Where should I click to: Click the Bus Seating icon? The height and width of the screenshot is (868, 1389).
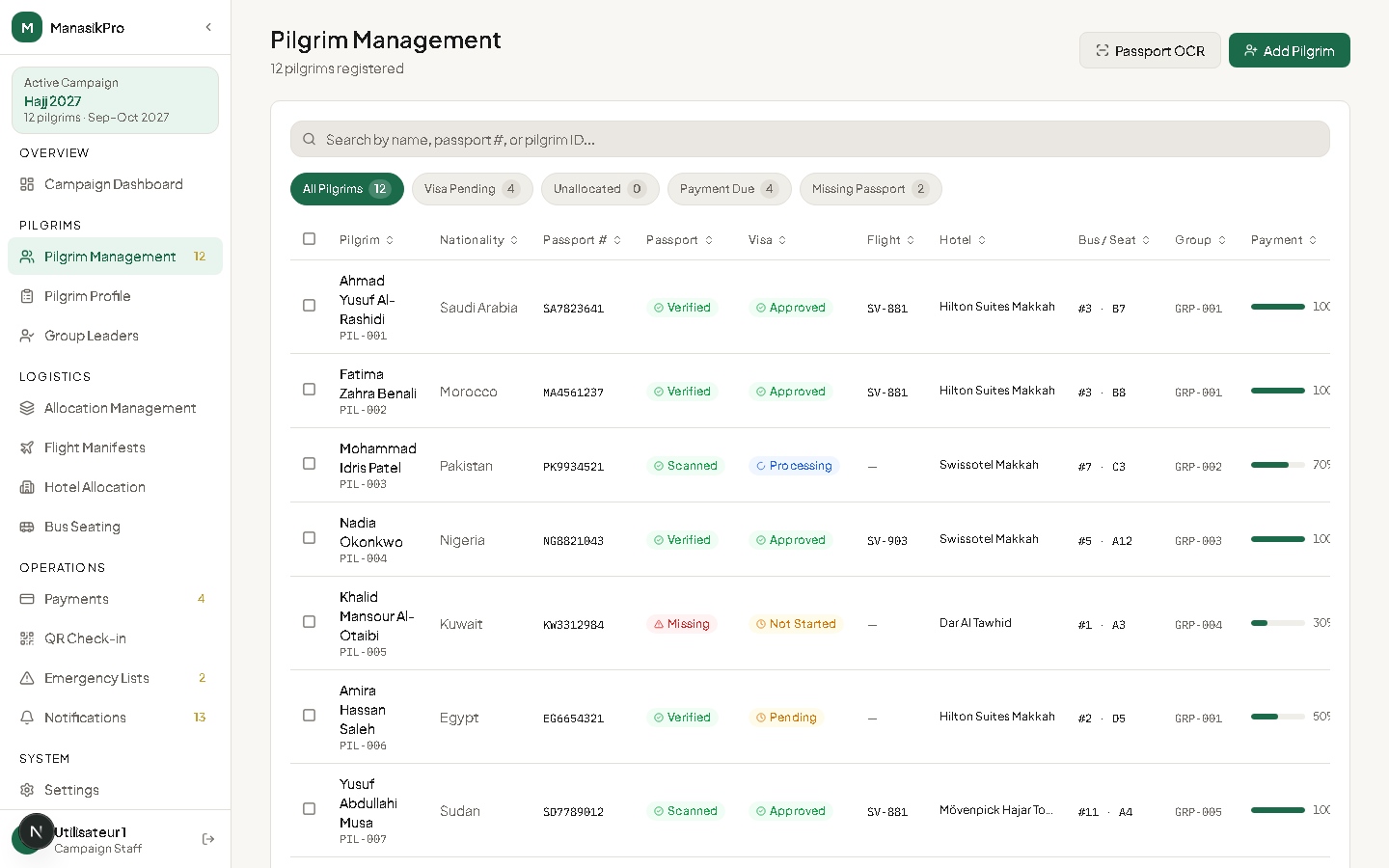pyautogui.click(x=27, y=527)
